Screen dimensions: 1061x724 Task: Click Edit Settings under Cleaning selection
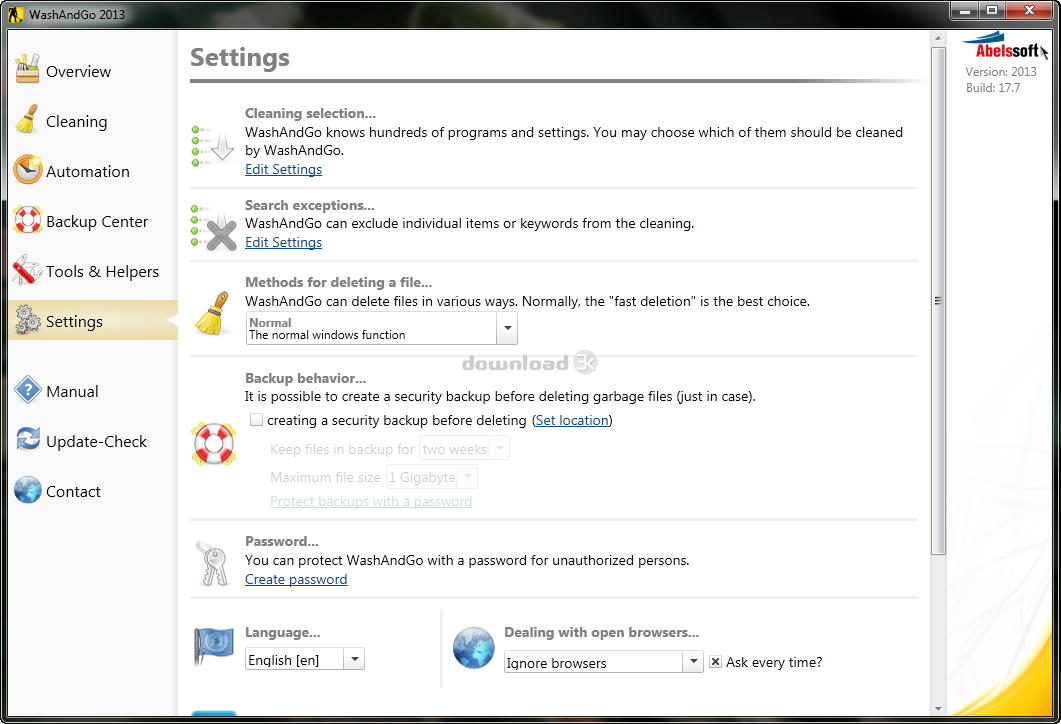(x=284, y=169)
